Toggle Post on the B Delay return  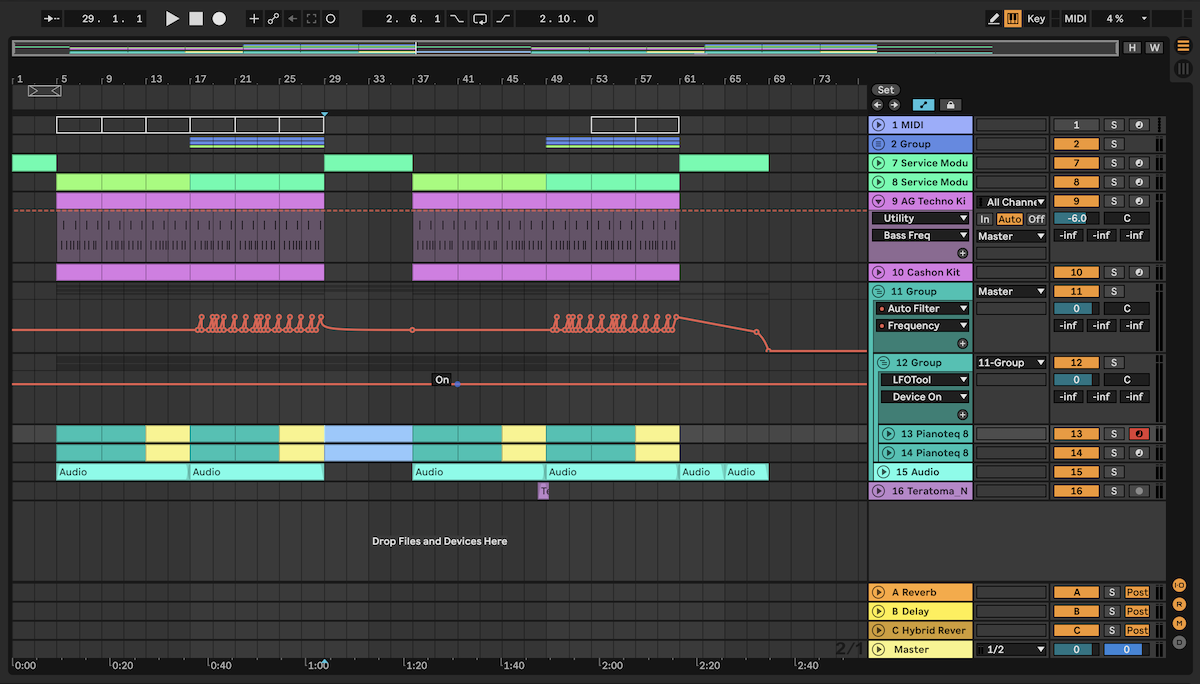pyautogui.click(x=1137, y=611)
